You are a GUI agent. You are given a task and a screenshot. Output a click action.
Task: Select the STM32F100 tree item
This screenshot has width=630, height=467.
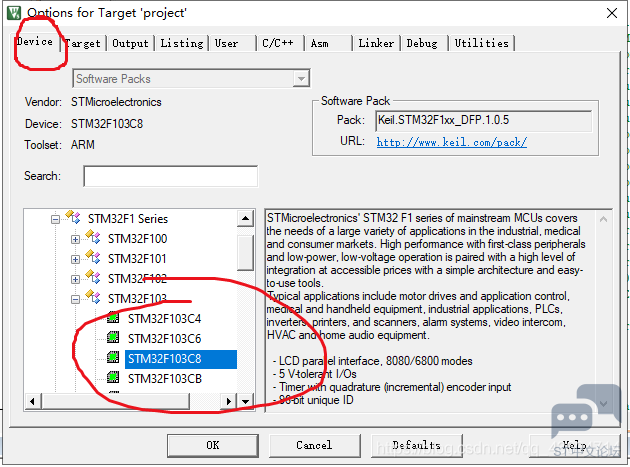coord(137,239)
